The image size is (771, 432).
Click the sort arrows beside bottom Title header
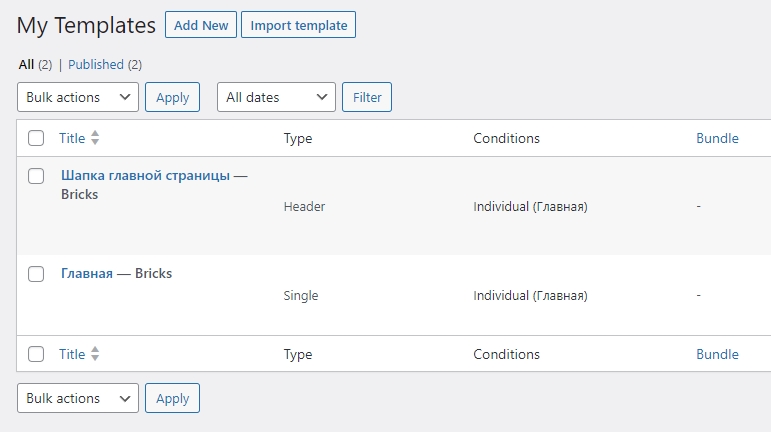coord(95,354)
